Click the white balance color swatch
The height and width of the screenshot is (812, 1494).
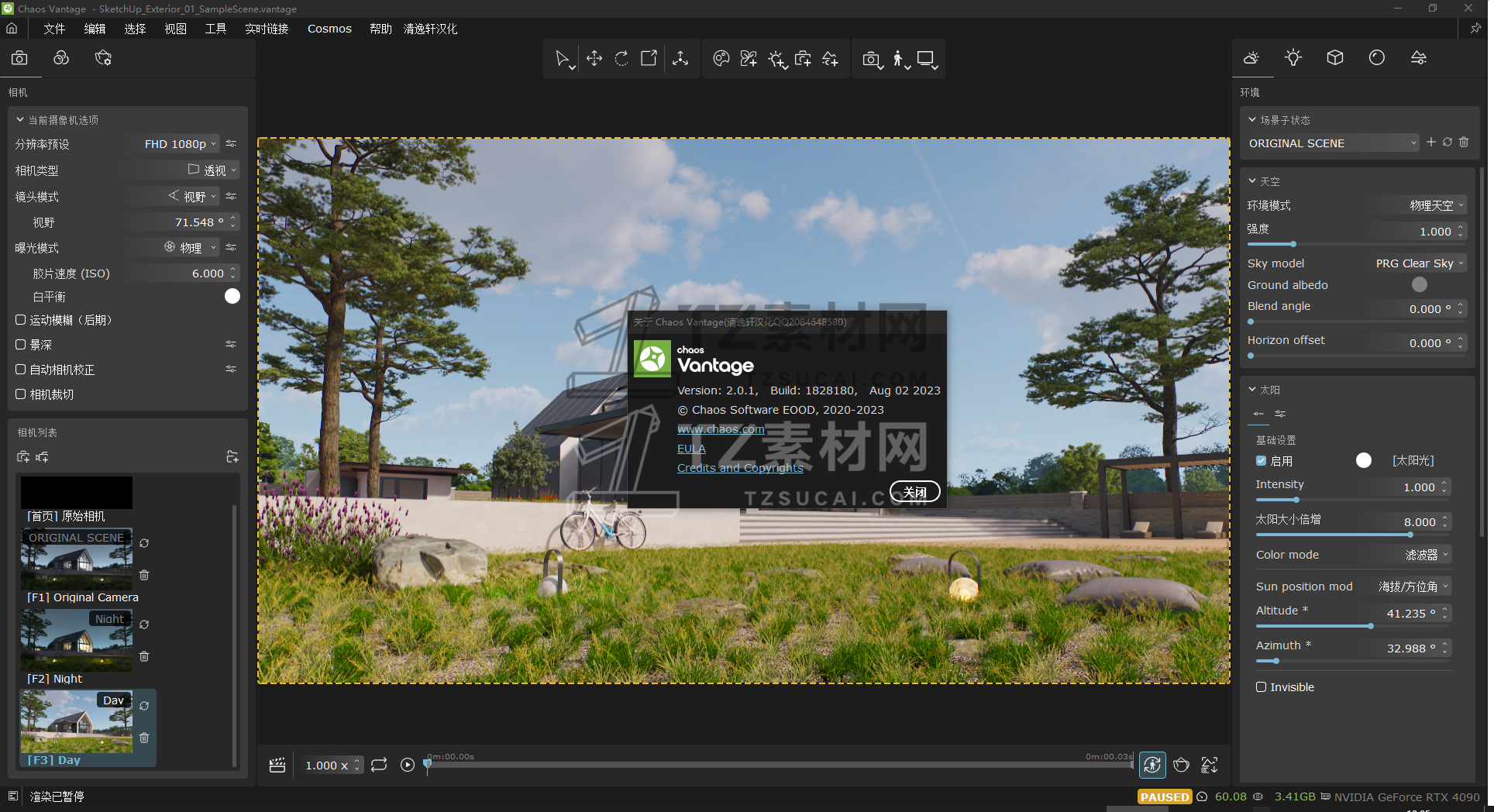[x=232, y=296]
